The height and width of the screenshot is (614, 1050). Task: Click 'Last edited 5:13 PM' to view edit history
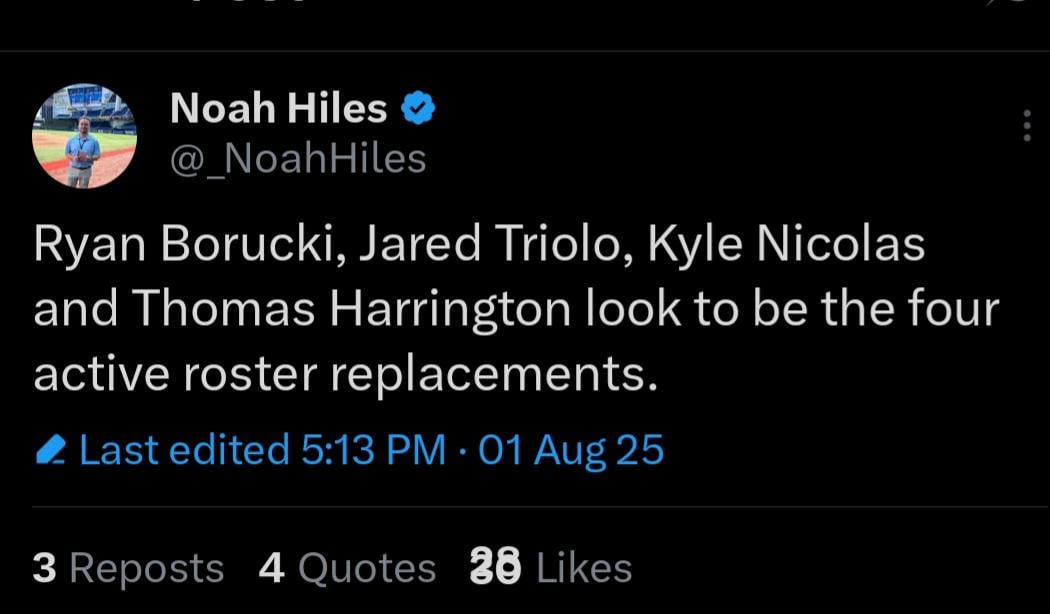coord(270,450)
